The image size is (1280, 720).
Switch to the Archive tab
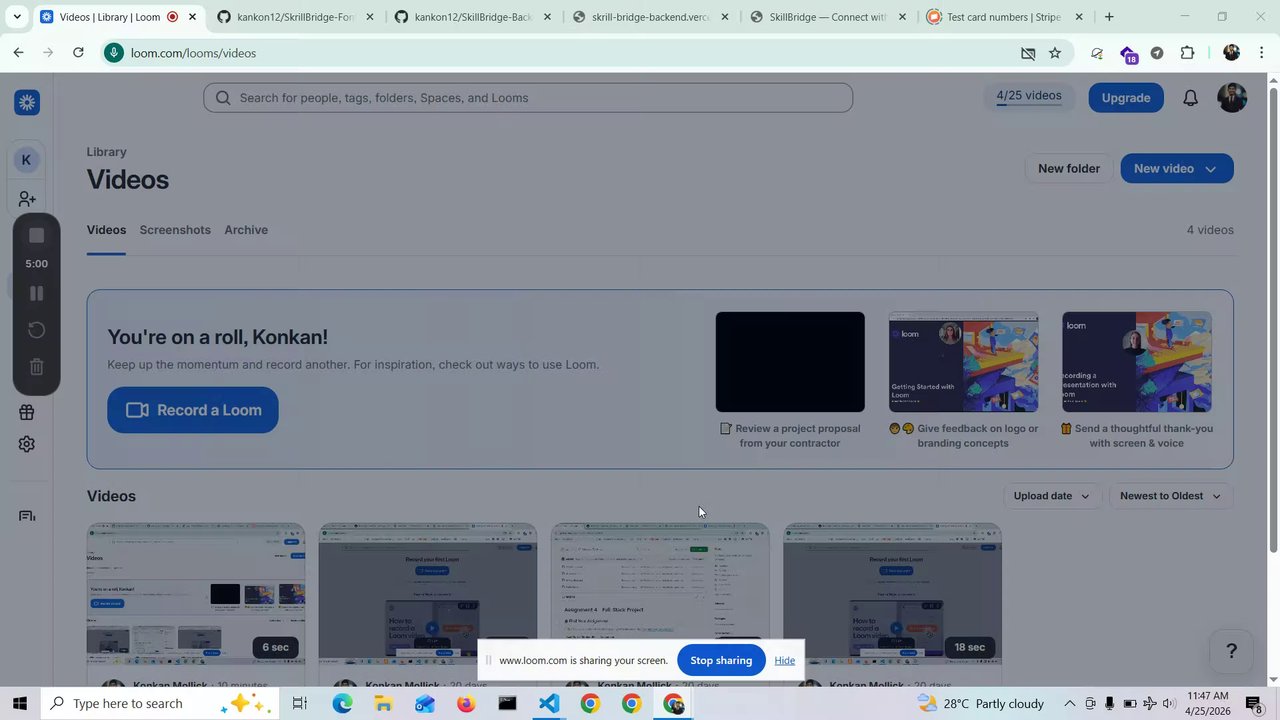(246, 230)
